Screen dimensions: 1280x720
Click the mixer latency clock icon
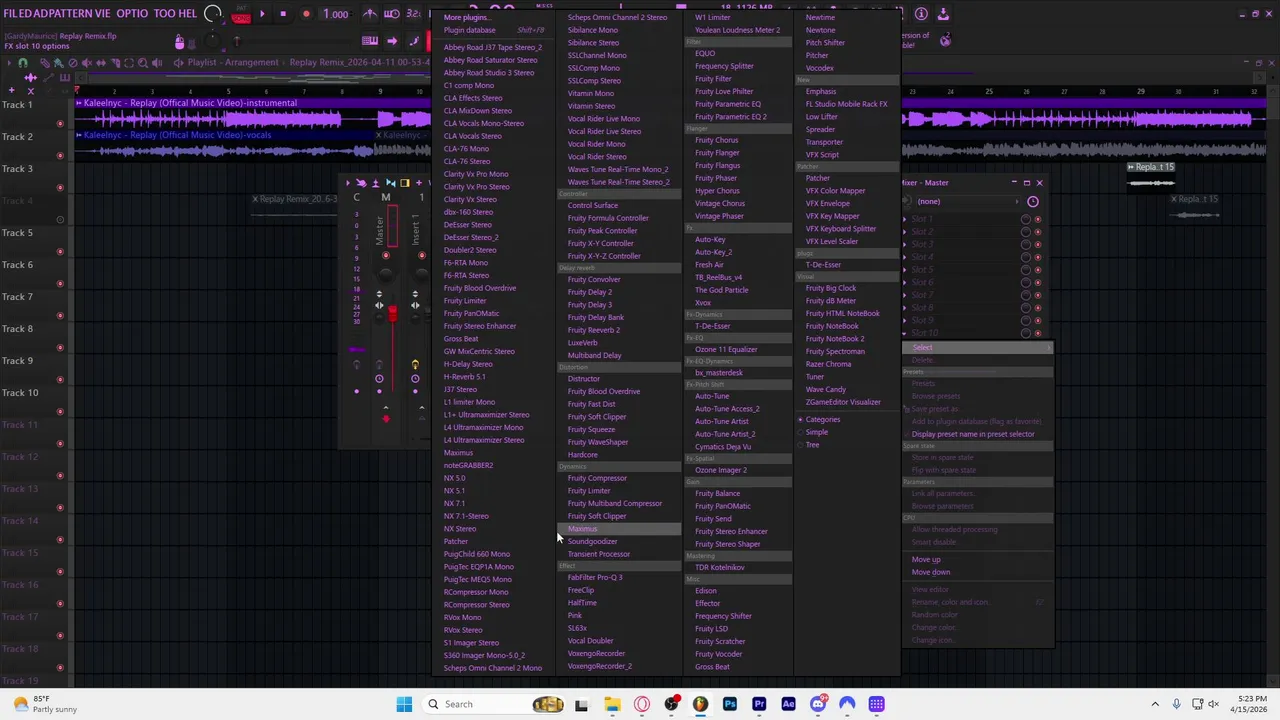1033,201
